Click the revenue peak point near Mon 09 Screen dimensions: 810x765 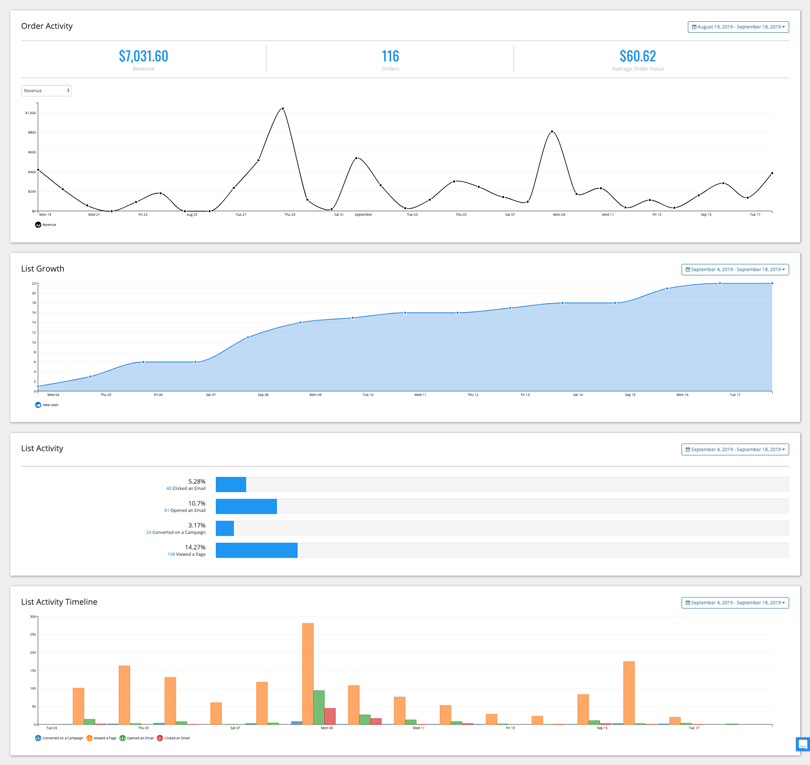(x=552, y=132)
